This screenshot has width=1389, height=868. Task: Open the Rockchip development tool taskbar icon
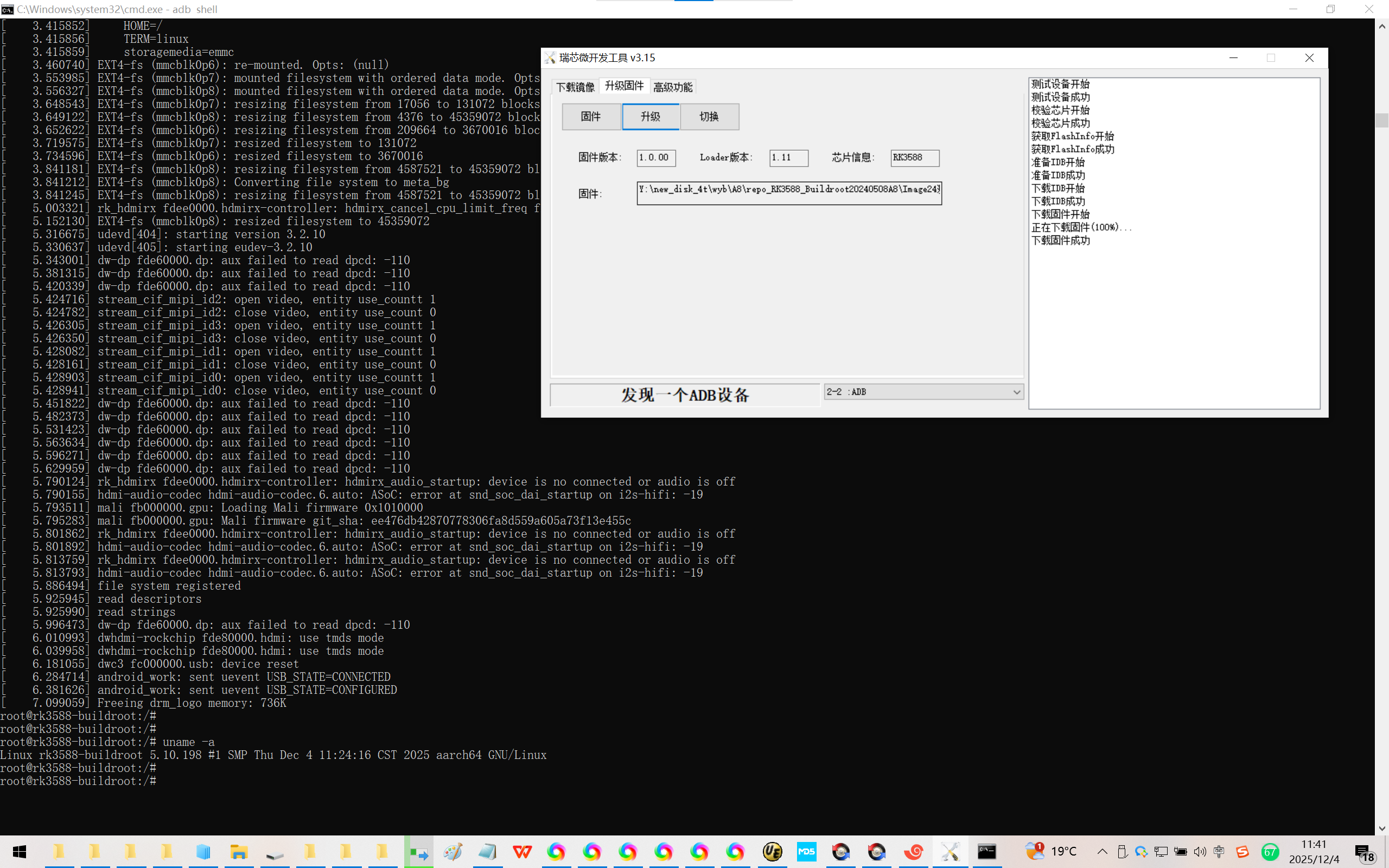[952, 852]
